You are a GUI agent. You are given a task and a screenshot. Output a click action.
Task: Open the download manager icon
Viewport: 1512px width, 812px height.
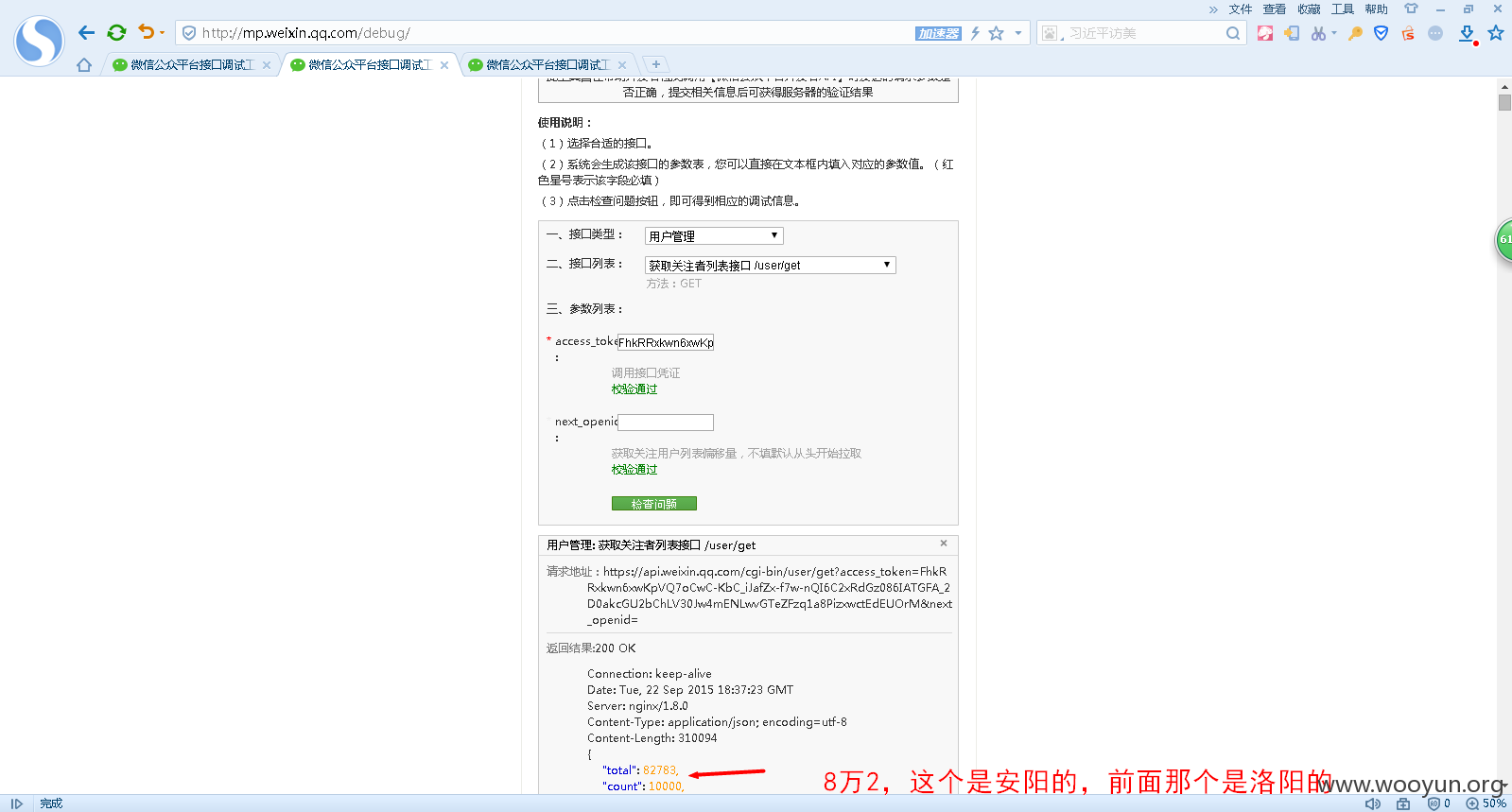[x=1467, y=34]
